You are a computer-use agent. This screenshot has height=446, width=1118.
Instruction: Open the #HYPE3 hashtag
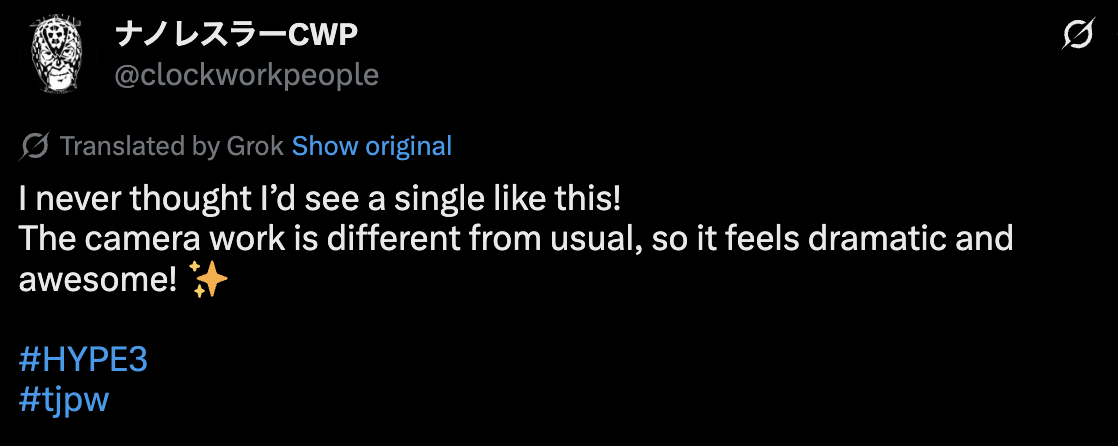[x=83, y=361]
